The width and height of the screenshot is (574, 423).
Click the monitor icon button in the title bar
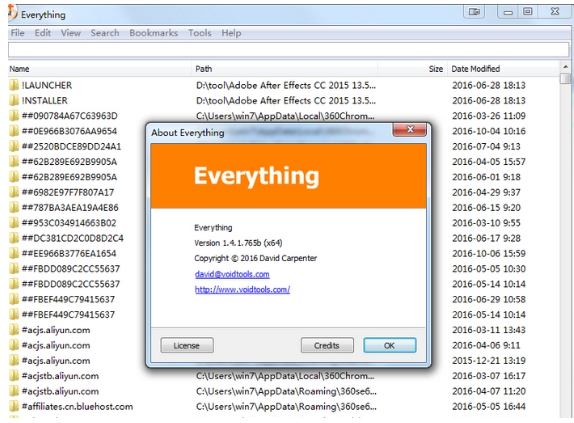click(474, 12)
